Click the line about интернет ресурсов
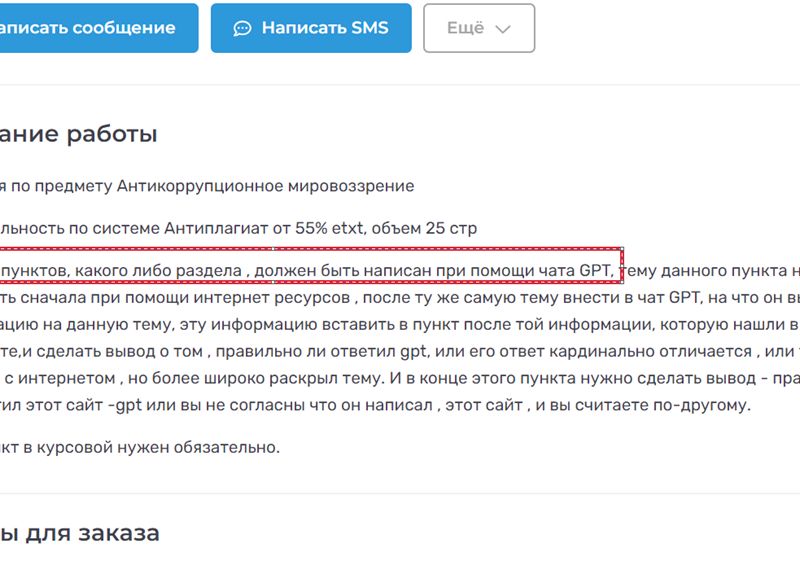The height and width of the screenshot is (570, 800). pos(400,298)
